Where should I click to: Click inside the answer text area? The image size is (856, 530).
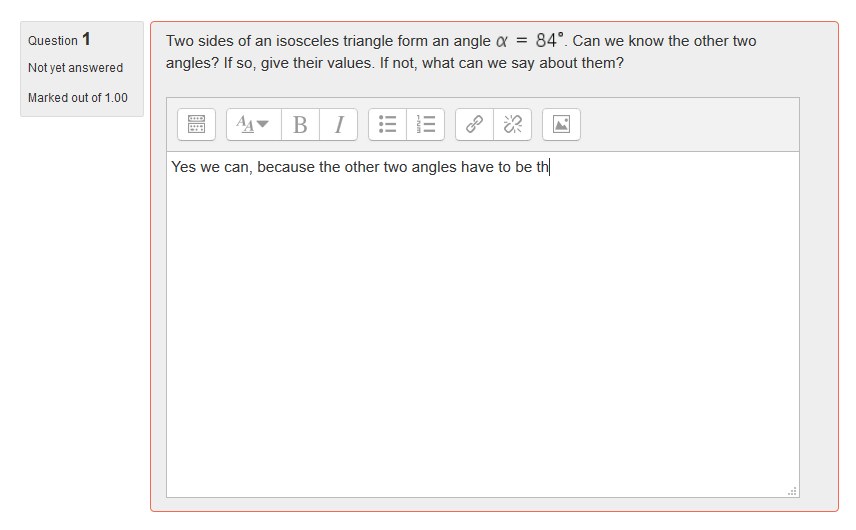[x=483, y=324]
